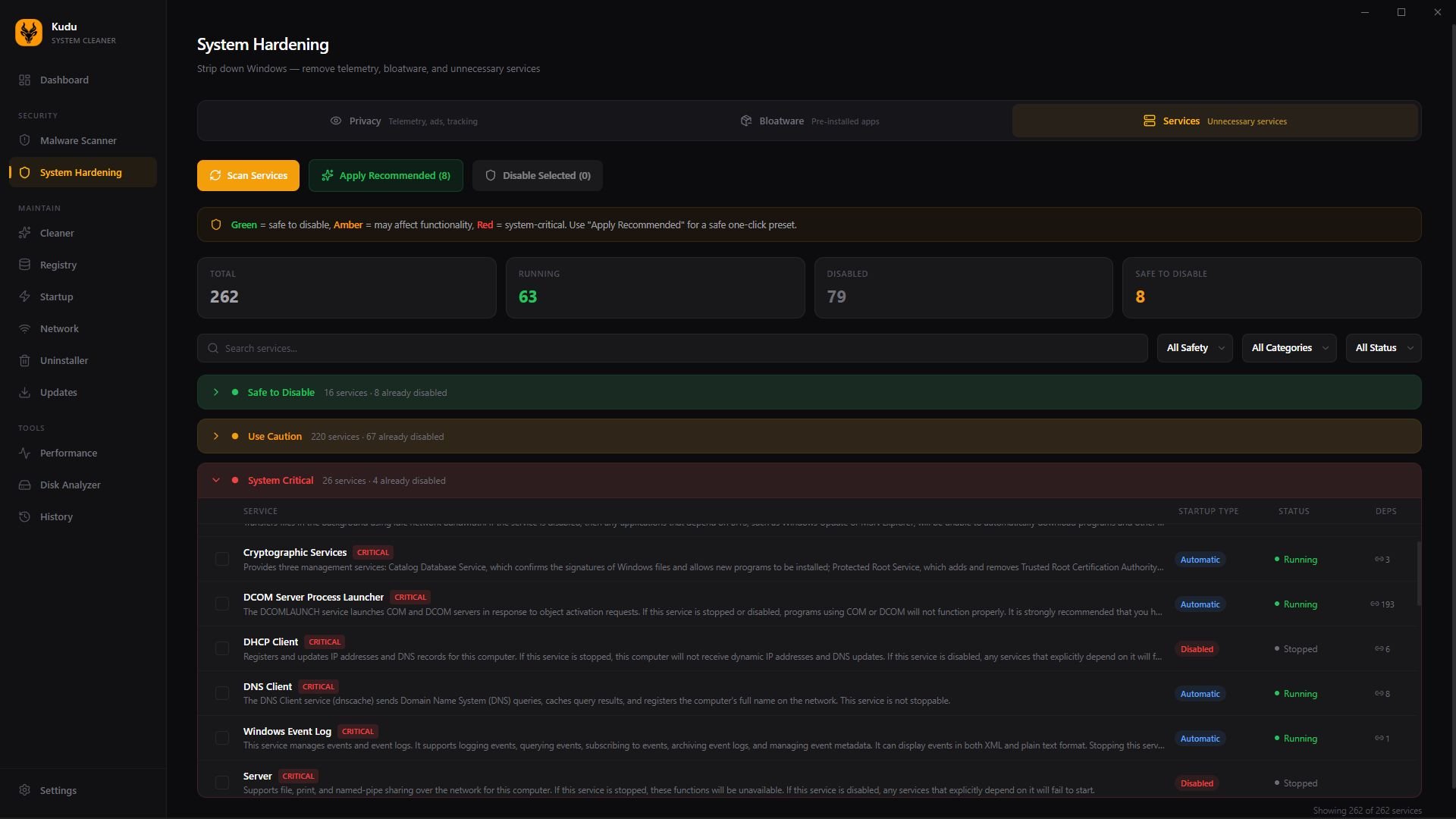
Task: Click the Disk Analyzer drive icon
Action: (24, 485)
